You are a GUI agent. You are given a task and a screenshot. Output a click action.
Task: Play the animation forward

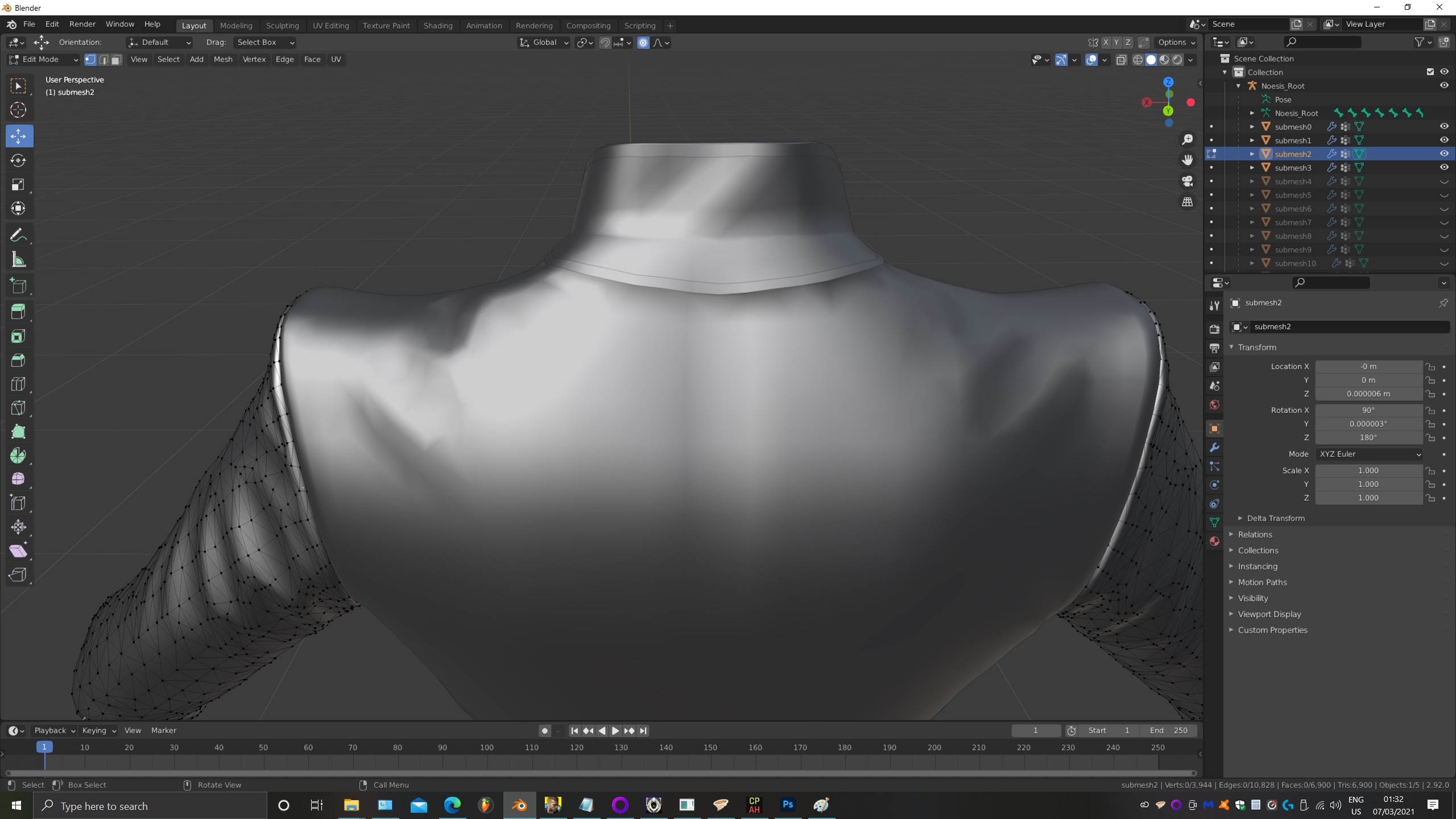coord(615,731)
